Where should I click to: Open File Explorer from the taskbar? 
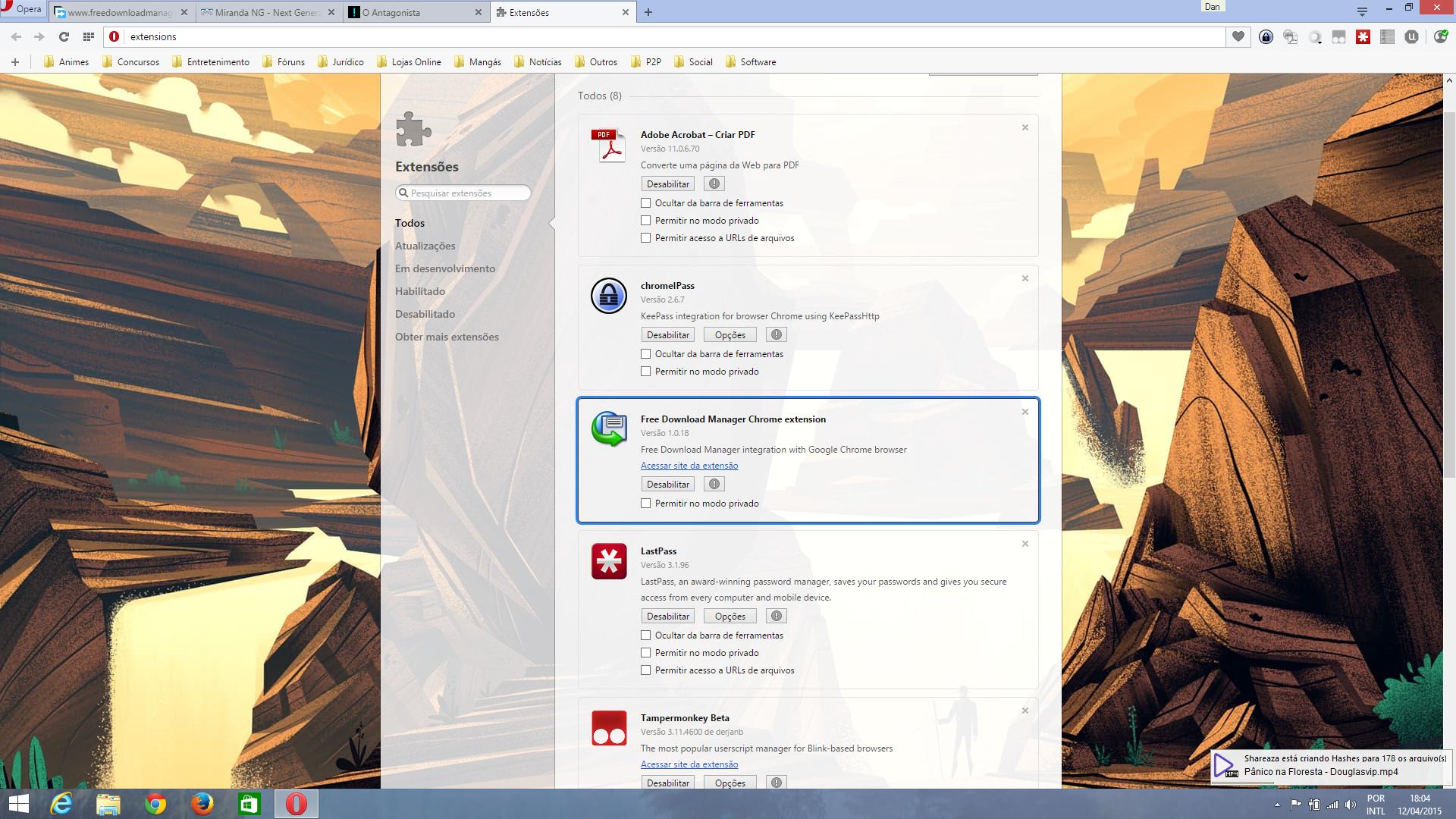point(108,804)
